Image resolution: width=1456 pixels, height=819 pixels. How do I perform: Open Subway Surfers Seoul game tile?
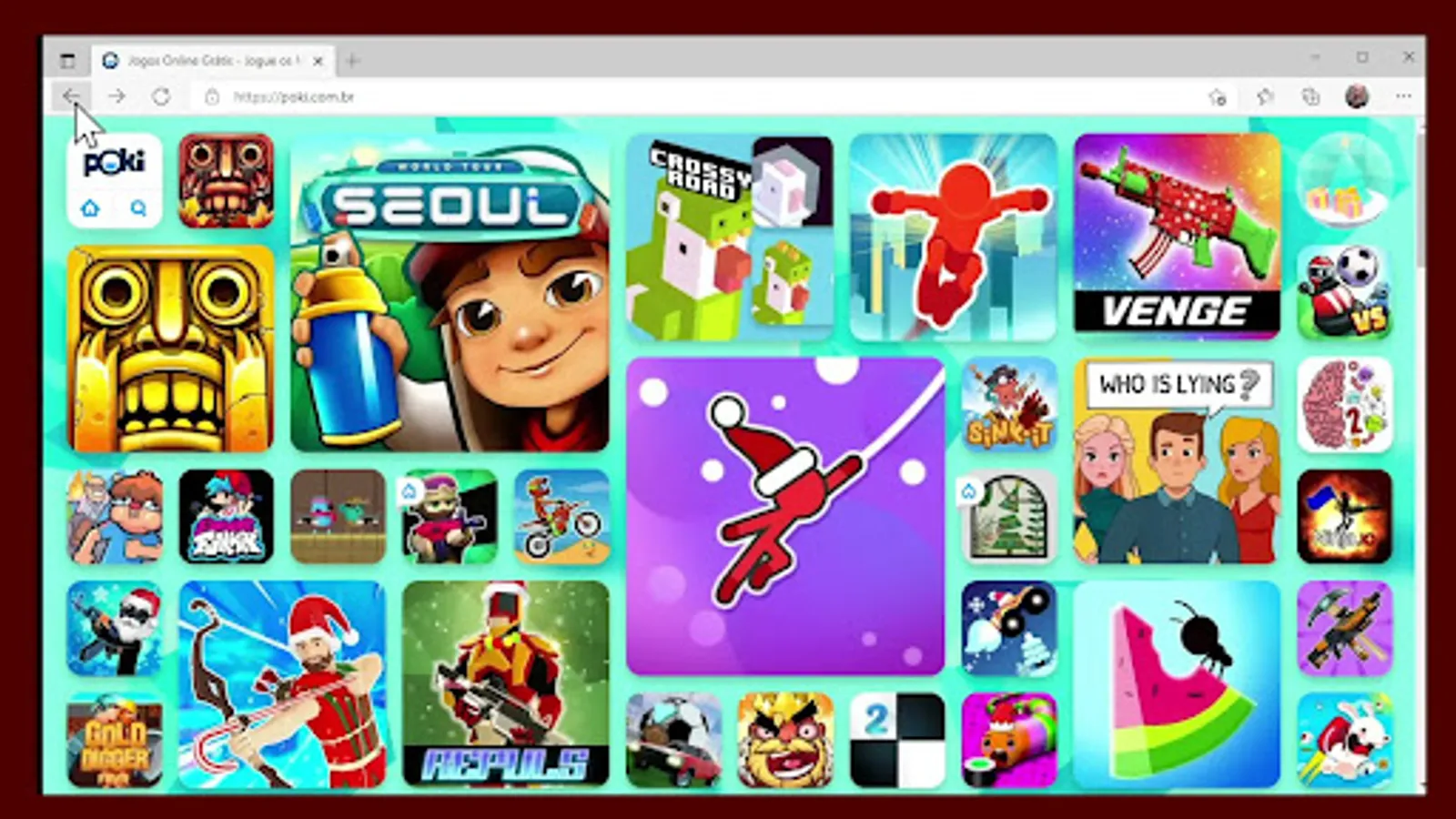tap(450, 293)
